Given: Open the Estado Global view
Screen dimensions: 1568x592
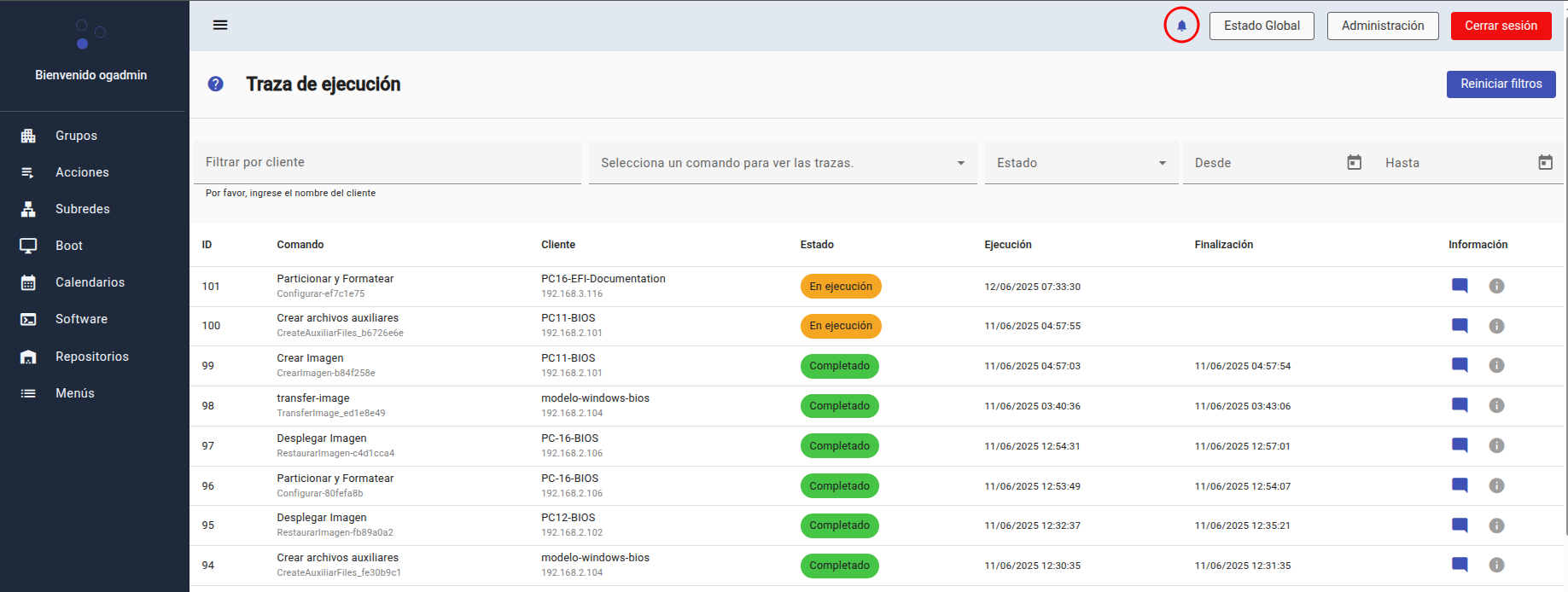Looking at the screenshot, I should pyautogui.click(x=1262, y=26).
